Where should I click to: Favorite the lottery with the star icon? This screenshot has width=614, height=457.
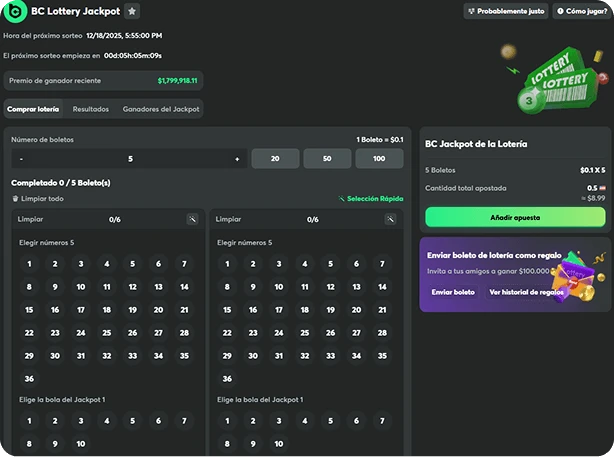click(x=133, y=11)
